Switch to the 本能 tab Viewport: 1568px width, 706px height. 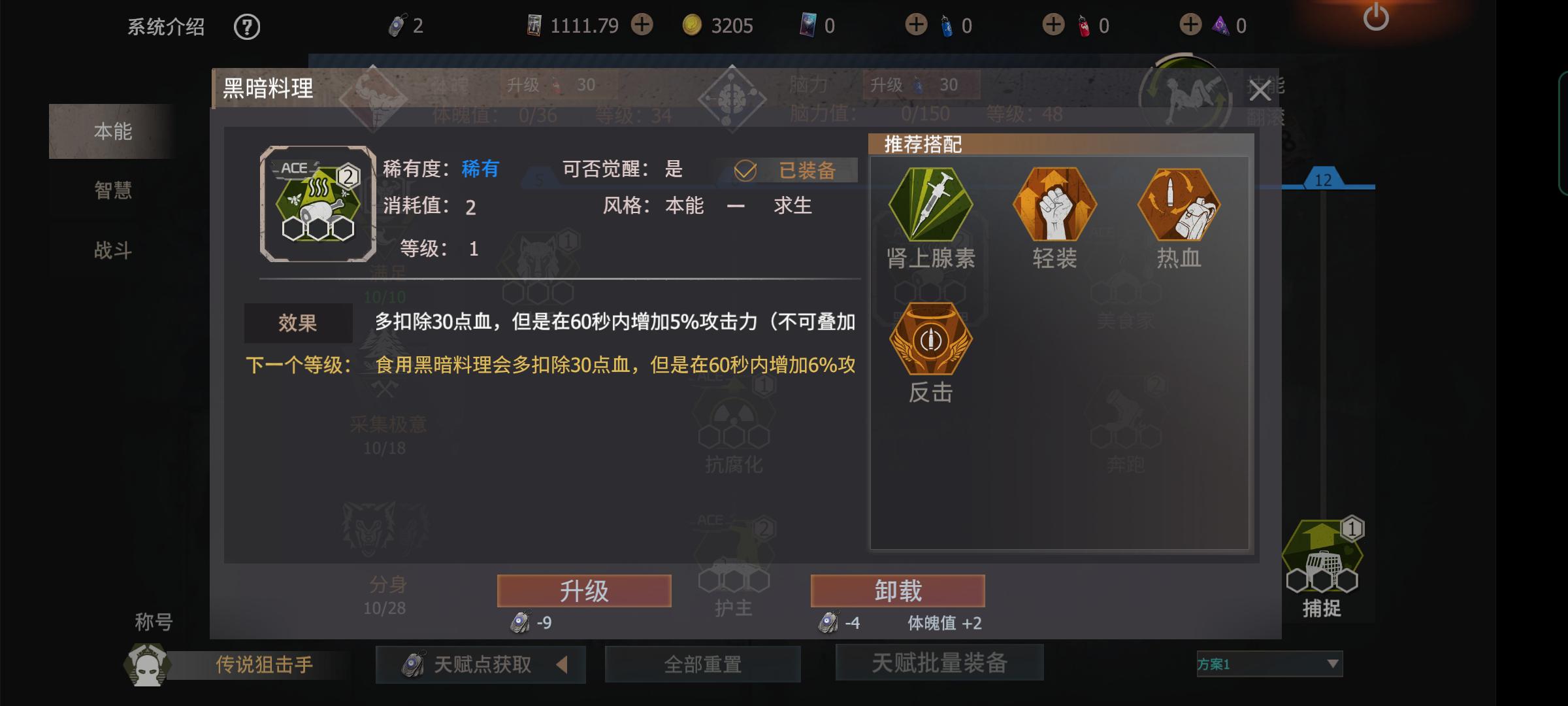click(x=112, y=131)
